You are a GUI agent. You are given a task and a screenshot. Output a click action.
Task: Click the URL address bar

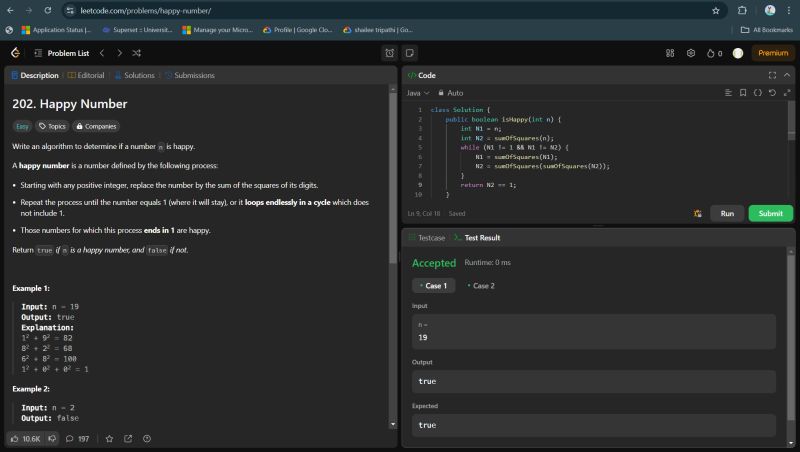(393, 10)
